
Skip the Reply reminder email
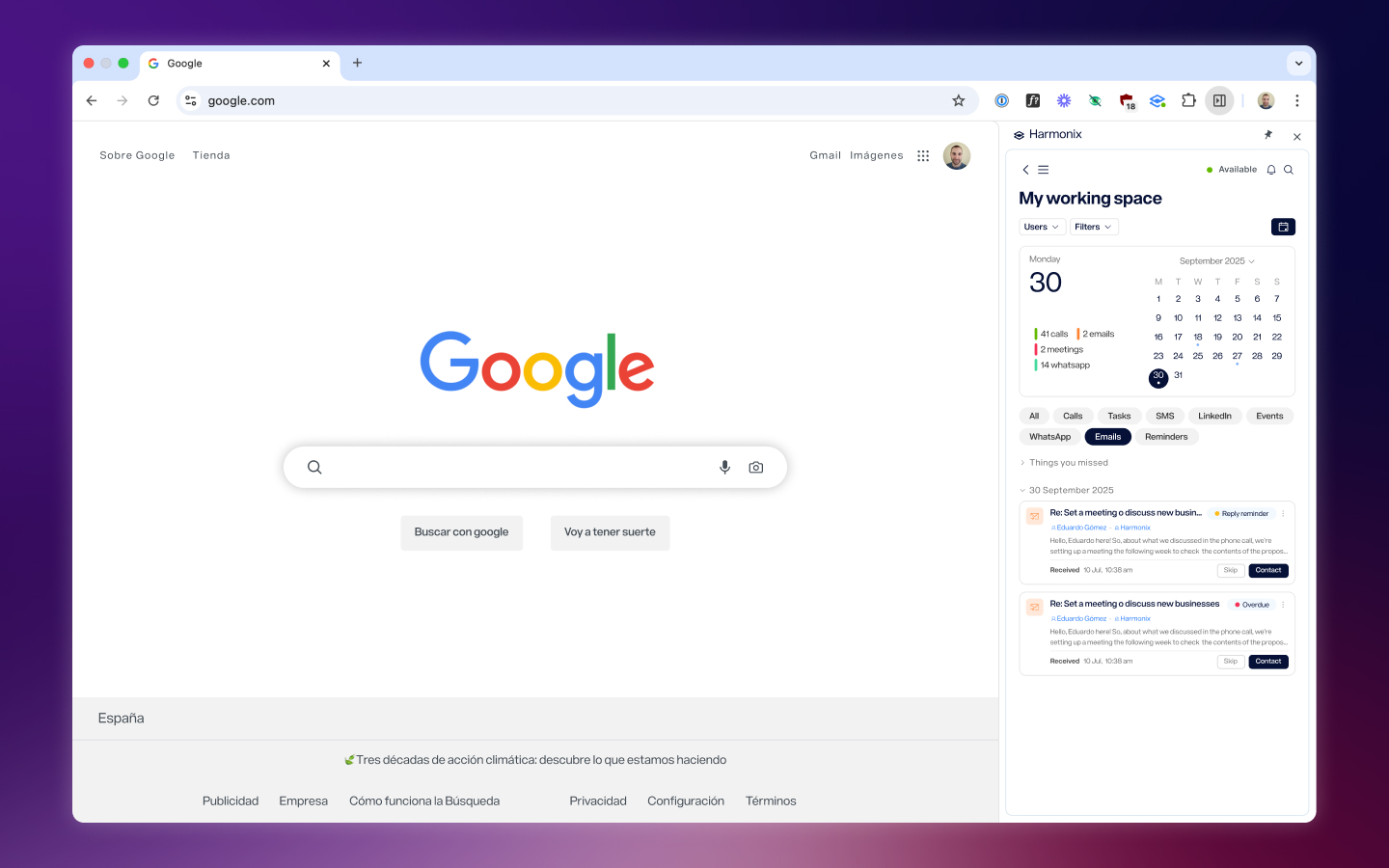(1231, 571)
